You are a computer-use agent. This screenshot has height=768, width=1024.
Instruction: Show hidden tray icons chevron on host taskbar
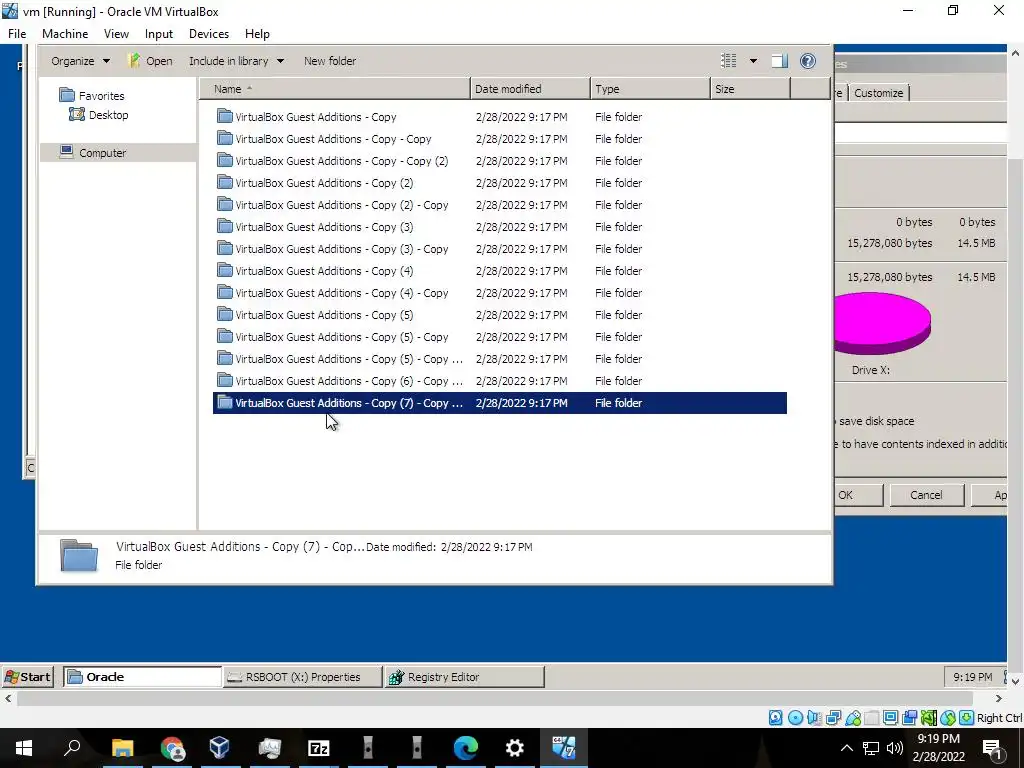pos(846,748)
